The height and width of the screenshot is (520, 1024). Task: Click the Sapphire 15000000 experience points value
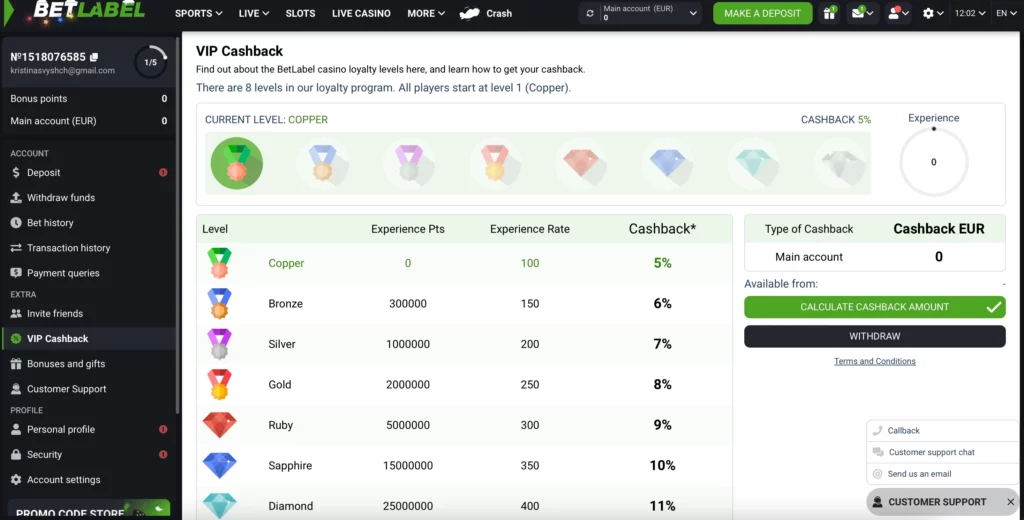pyautogui.click(x=408, y=466)
